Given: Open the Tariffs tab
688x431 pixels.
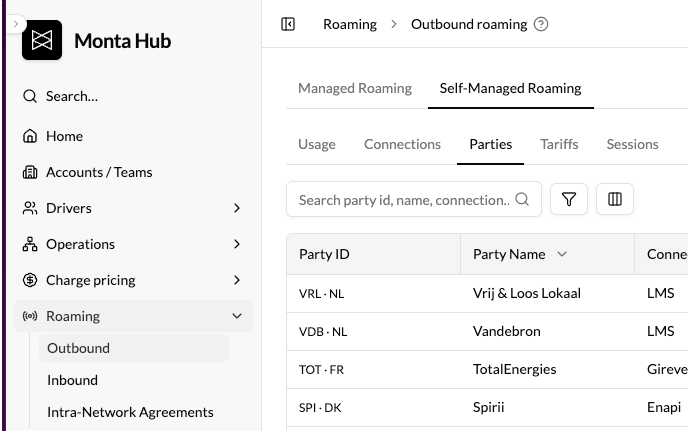Looking at the screenshot, I should (559, 144).
